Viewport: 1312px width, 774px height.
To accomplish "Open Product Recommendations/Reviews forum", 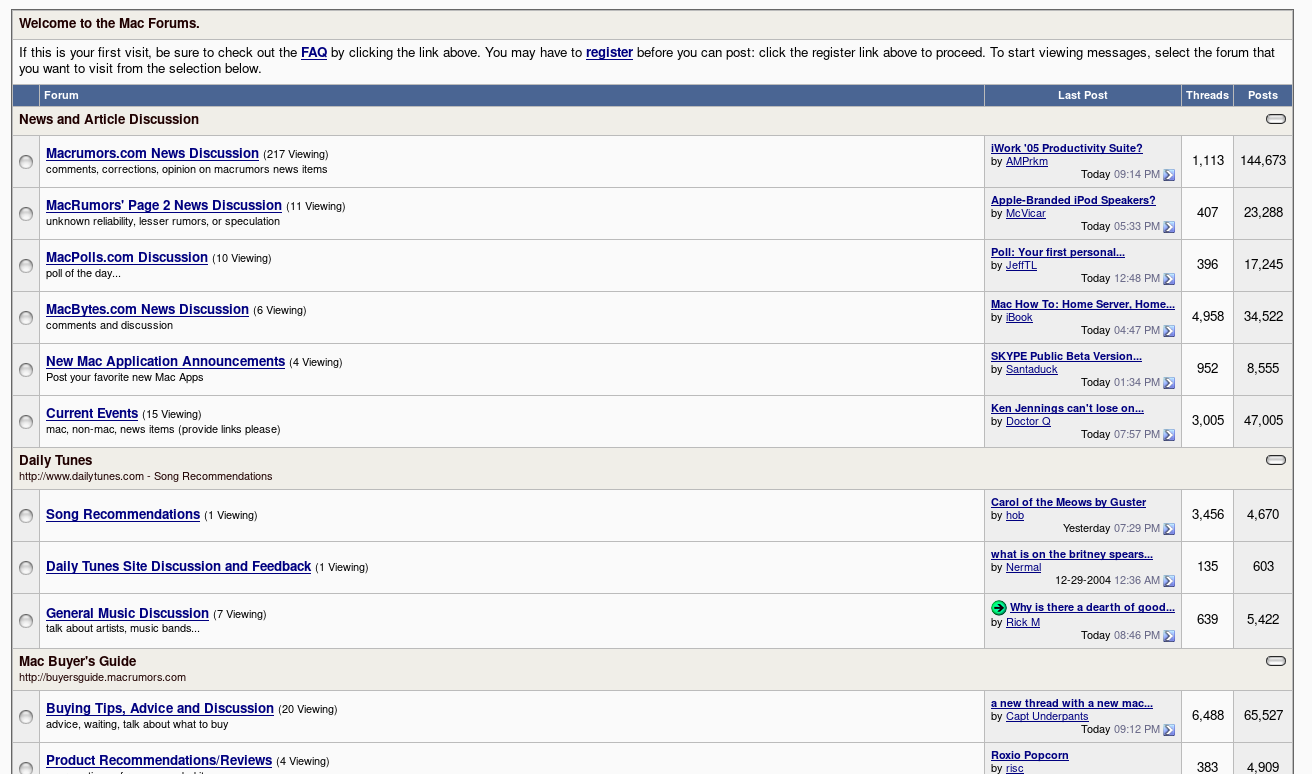I will [x=159, y=760].
